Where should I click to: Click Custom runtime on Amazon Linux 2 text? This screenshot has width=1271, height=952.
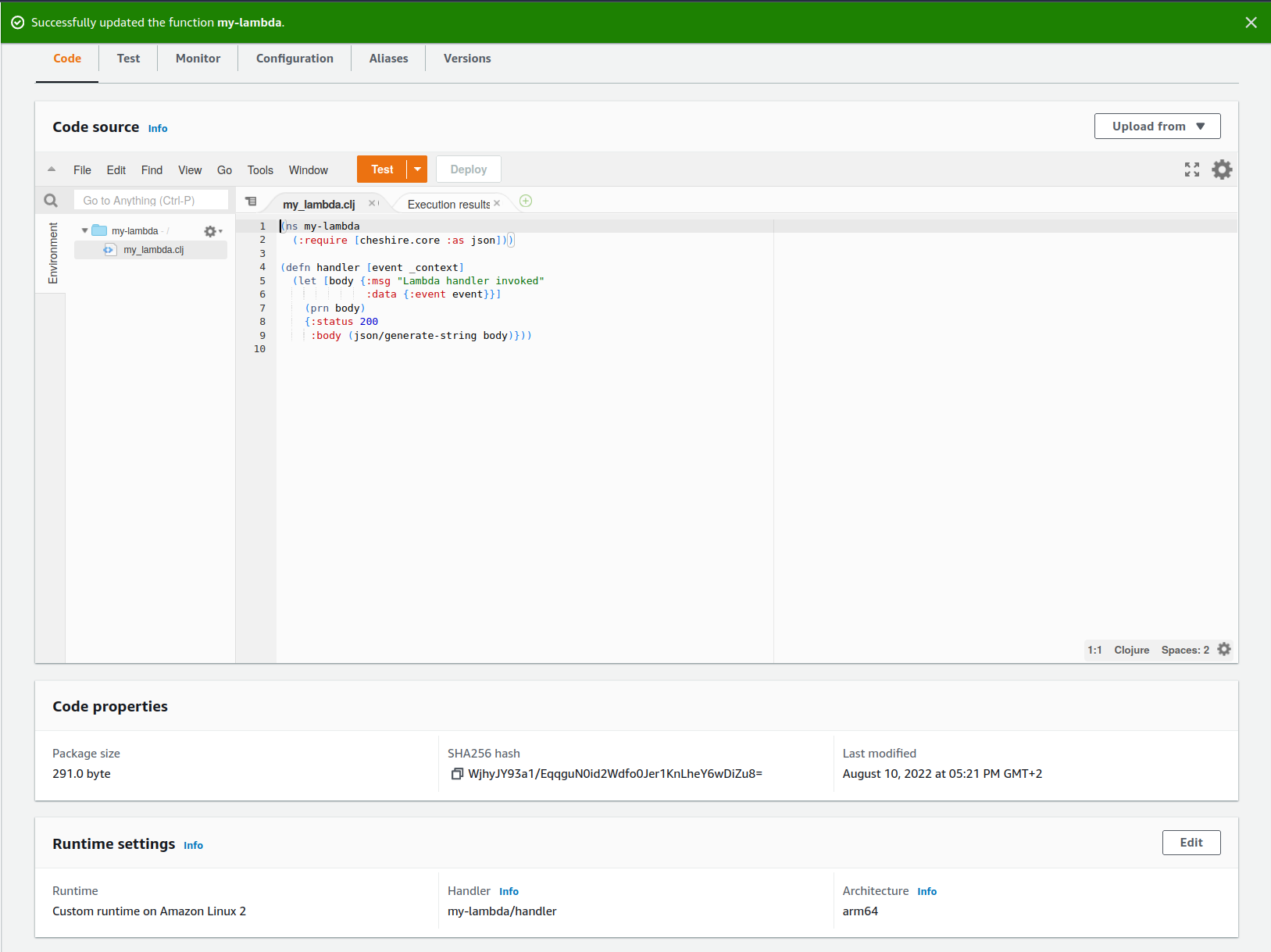(149, 911)
